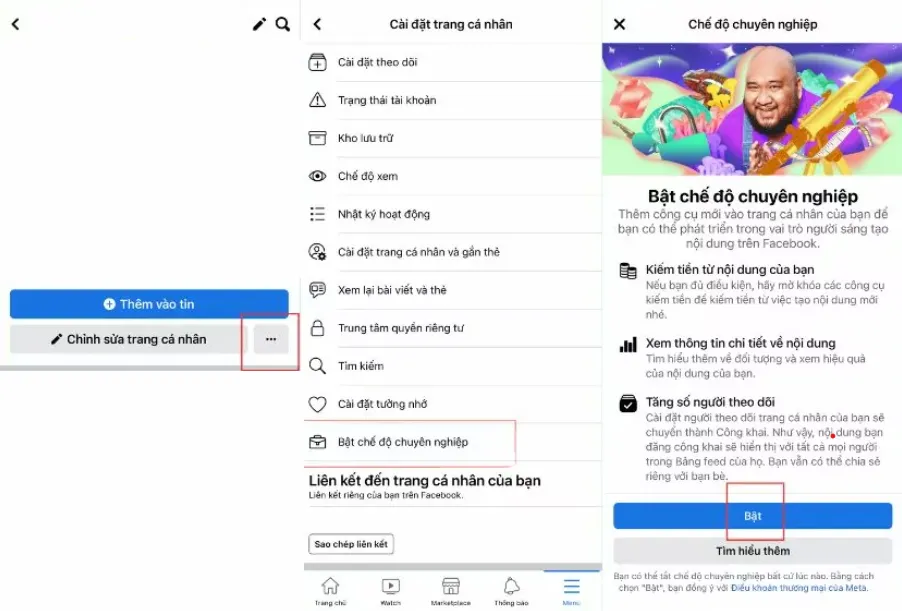Click the professional mode banner image

coord(752,109)
